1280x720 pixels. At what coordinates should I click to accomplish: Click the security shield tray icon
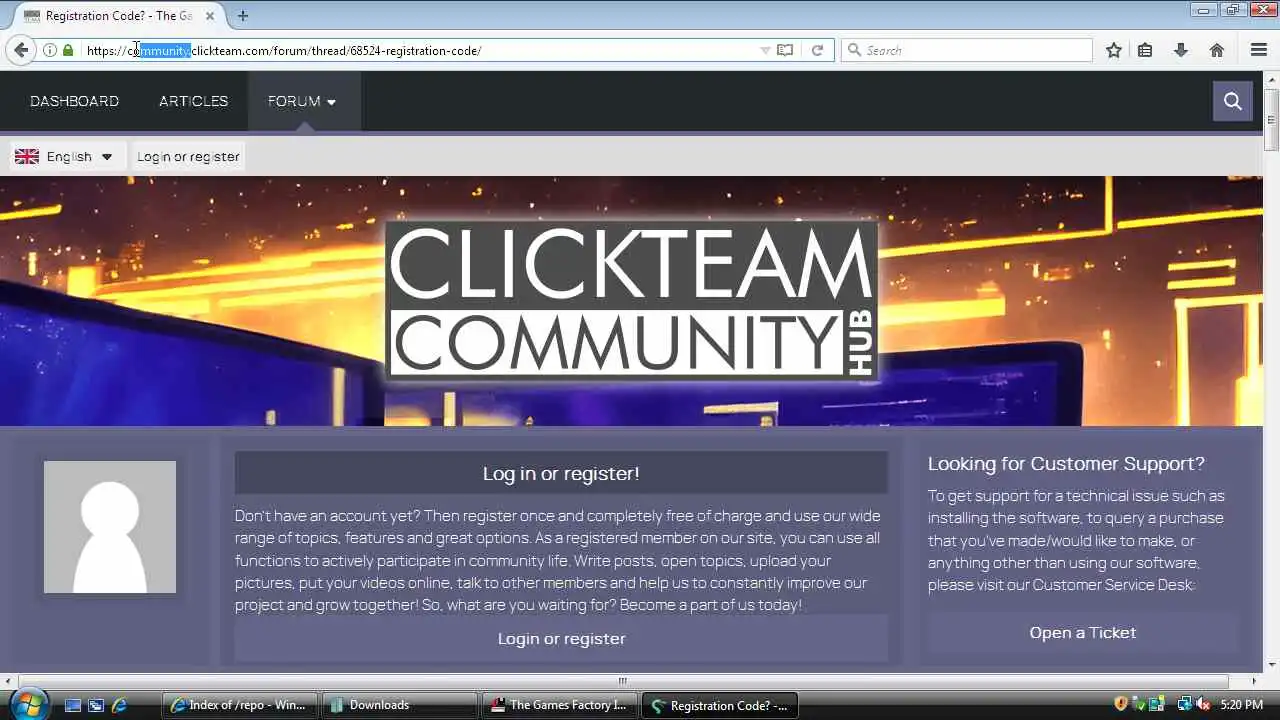(x=1121, y=704)
